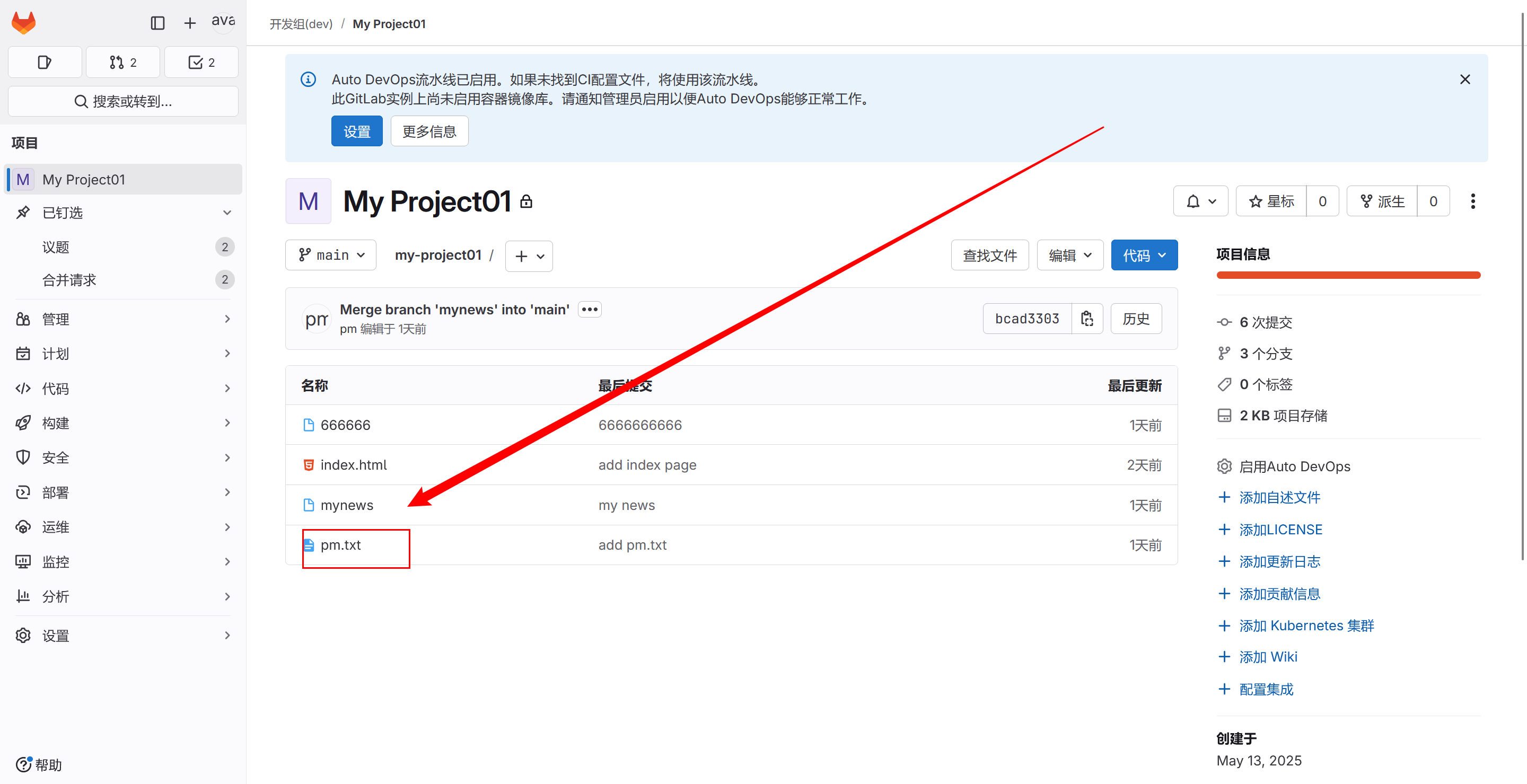1527x784 pixels.
Task: Dismiss the Auto DevOps info banner
Action: [x=1465, y=80]
